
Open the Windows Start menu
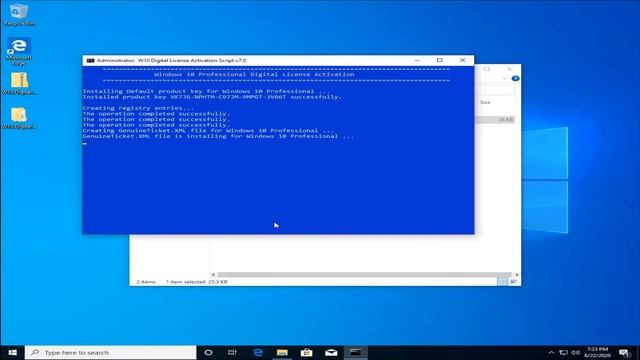pos(12,352)
